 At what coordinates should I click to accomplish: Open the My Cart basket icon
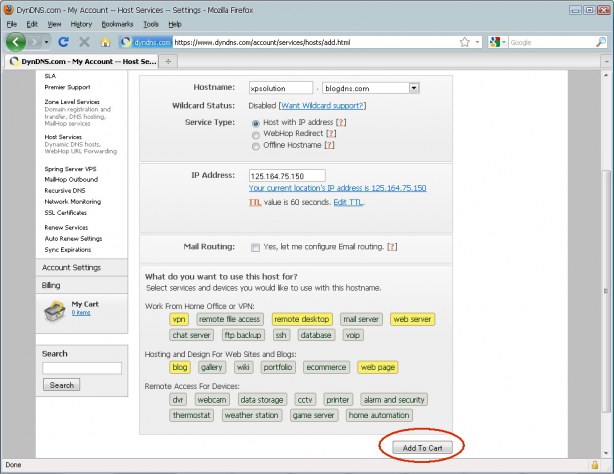[54, 311]
